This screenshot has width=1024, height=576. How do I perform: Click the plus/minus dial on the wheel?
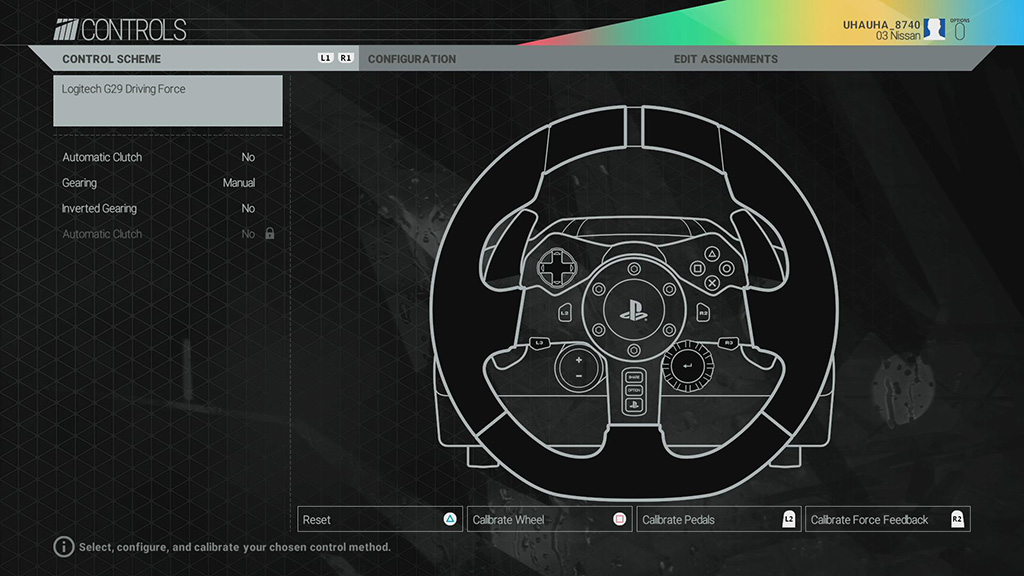(578, 367)
